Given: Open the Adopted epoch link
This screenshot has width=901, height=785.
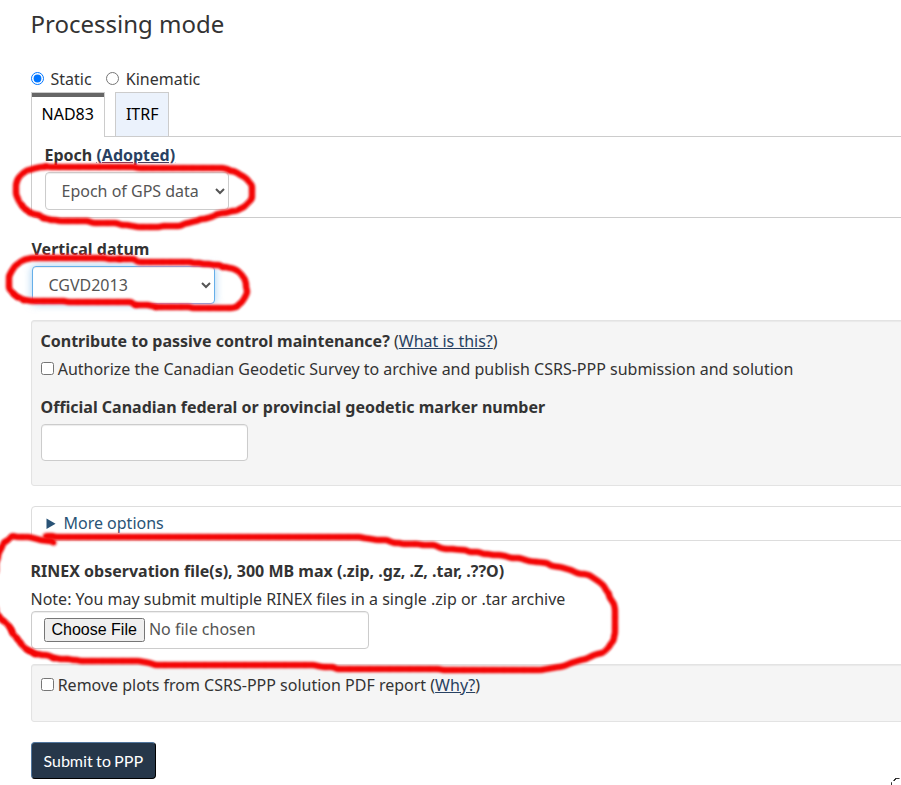Looking at the screenshot, I should 136,155.
